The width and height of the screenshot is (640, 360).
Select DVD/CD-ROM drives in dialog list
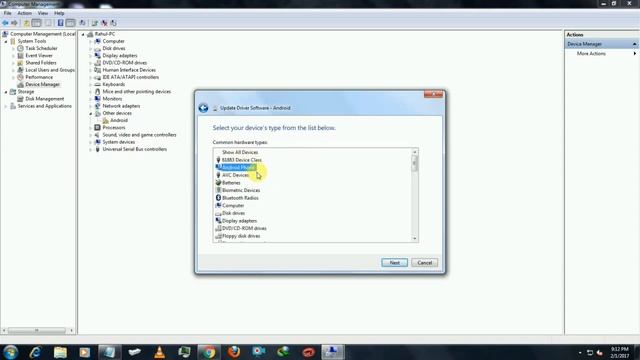pyautogui.click(x=244, y=229)
